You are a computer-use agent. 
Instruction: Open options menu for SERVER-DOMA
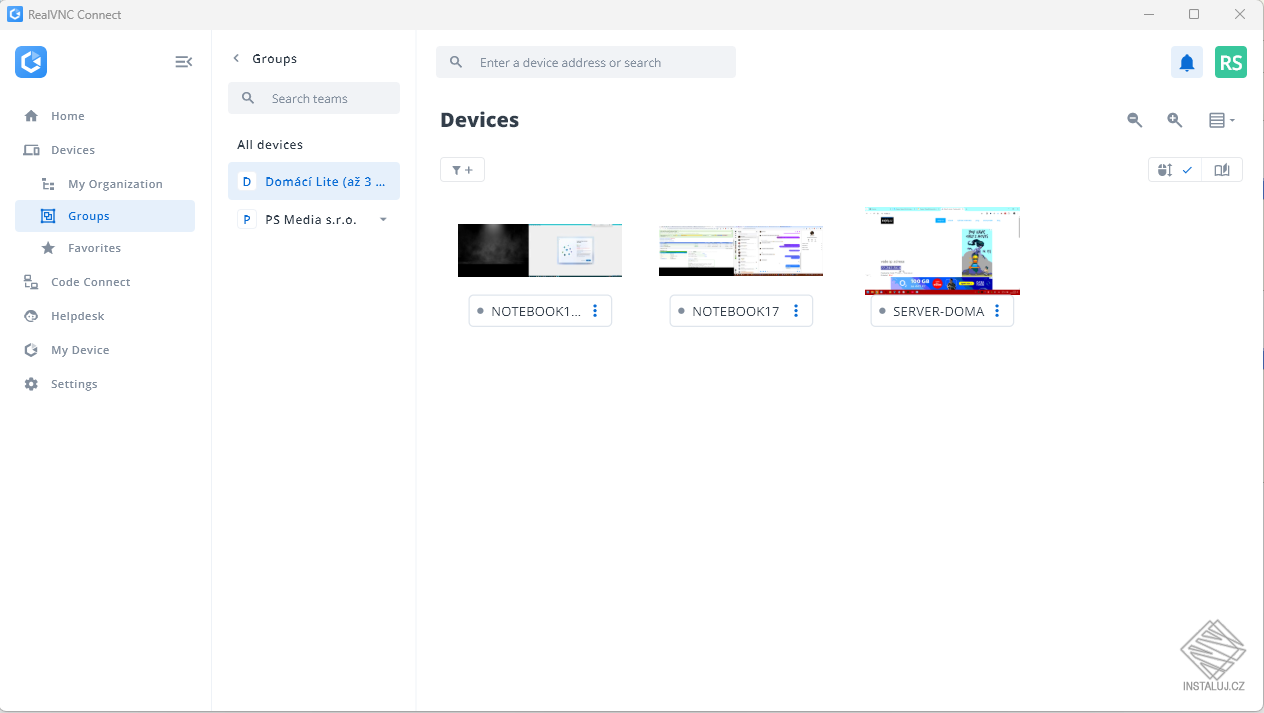997,311
